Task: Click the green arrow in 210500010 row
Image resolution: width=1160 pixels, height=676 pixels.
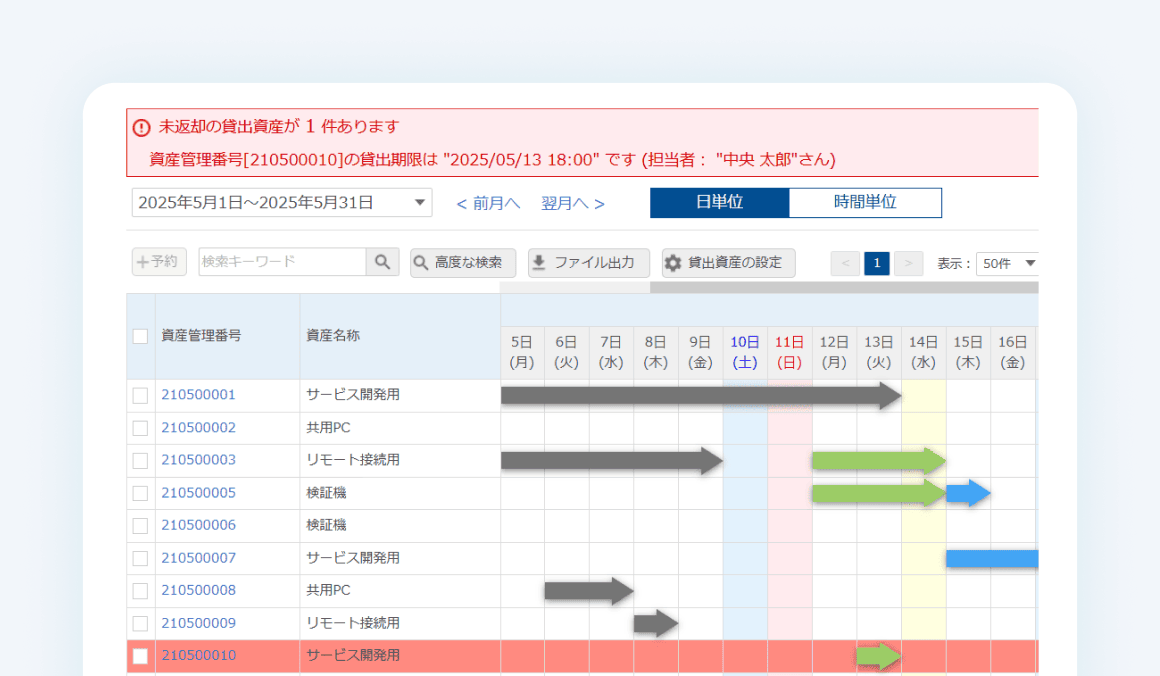Action: coord(878,656)
